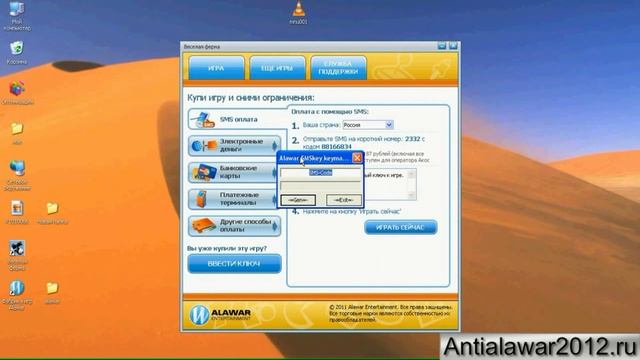Open the СЛУЖБА ПОДДЕРЖКИ tab
Viewport: 640px width, 360px height.
[x=338, y=68]
